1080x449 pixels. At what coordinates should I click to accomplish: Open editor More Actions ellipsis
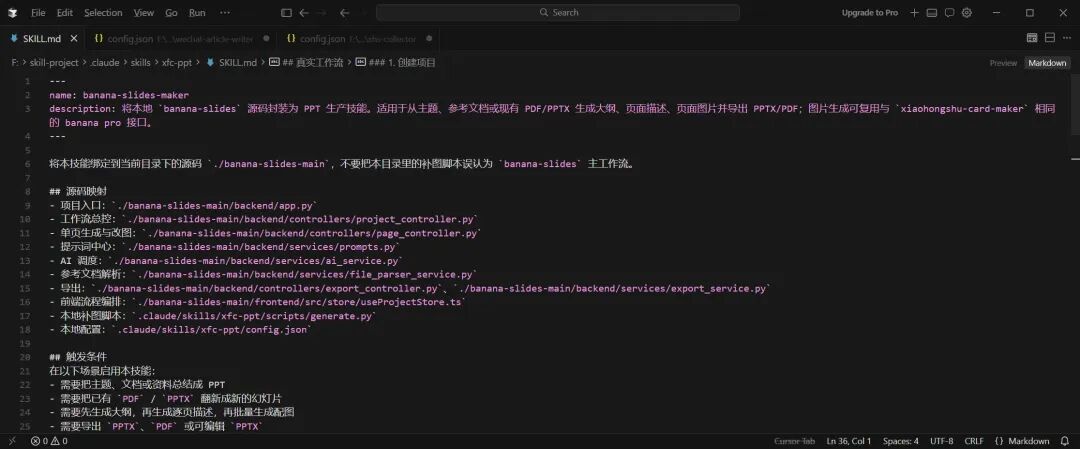pyautogui.click(x=1067, y=38)
